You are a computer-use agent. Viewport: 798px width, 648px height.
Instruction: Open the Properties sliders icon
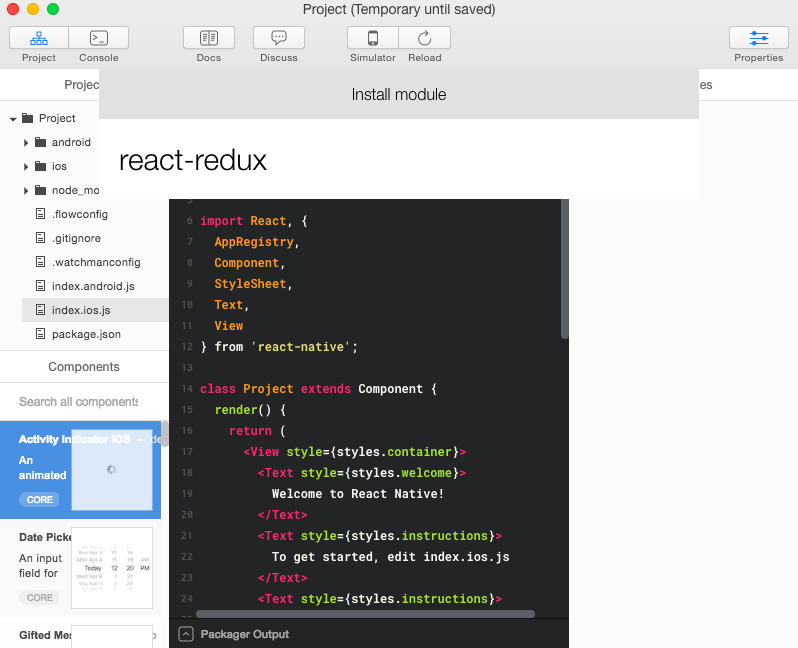pos(759,38)
